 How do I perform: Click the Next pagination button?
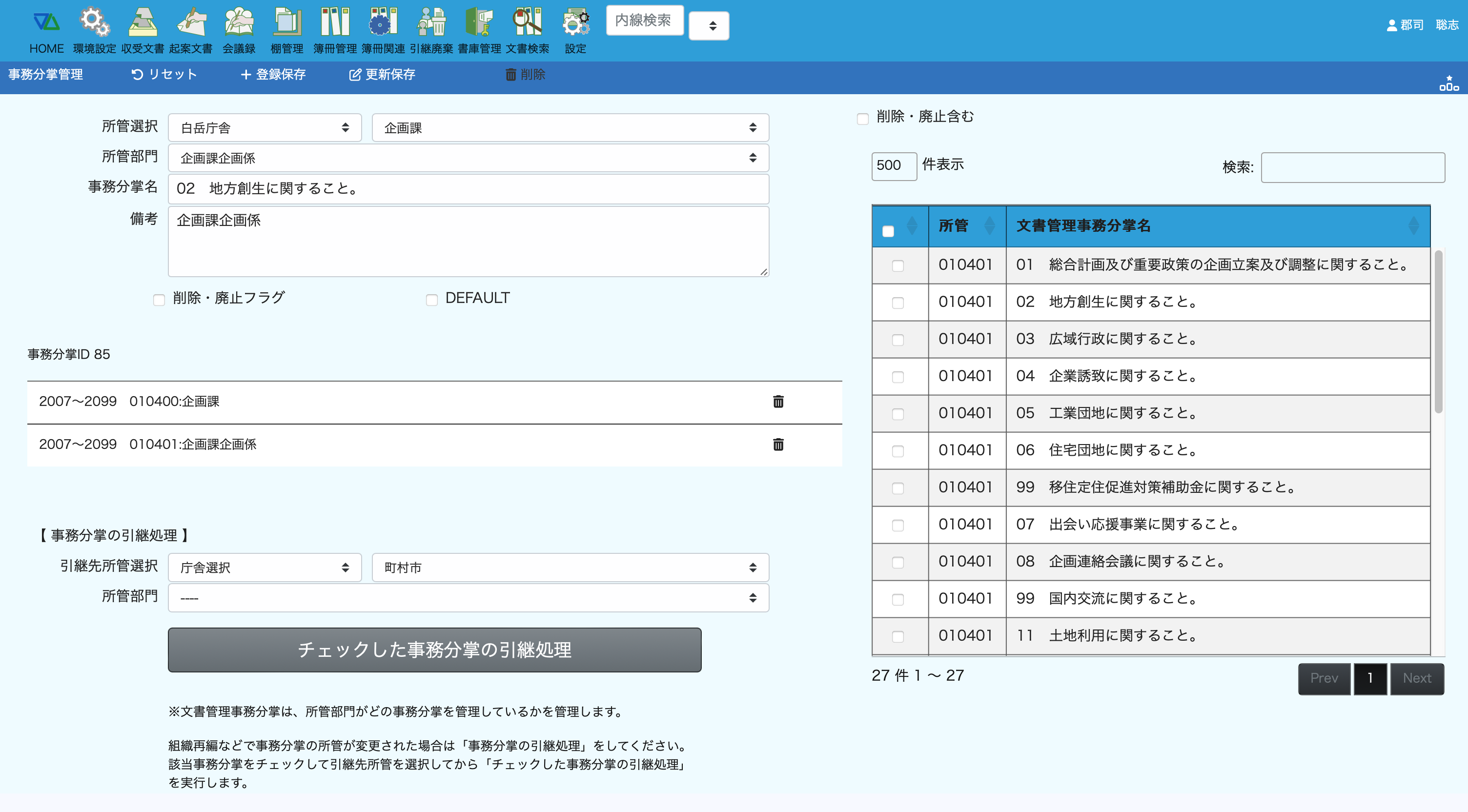[x=1417, y=678]
